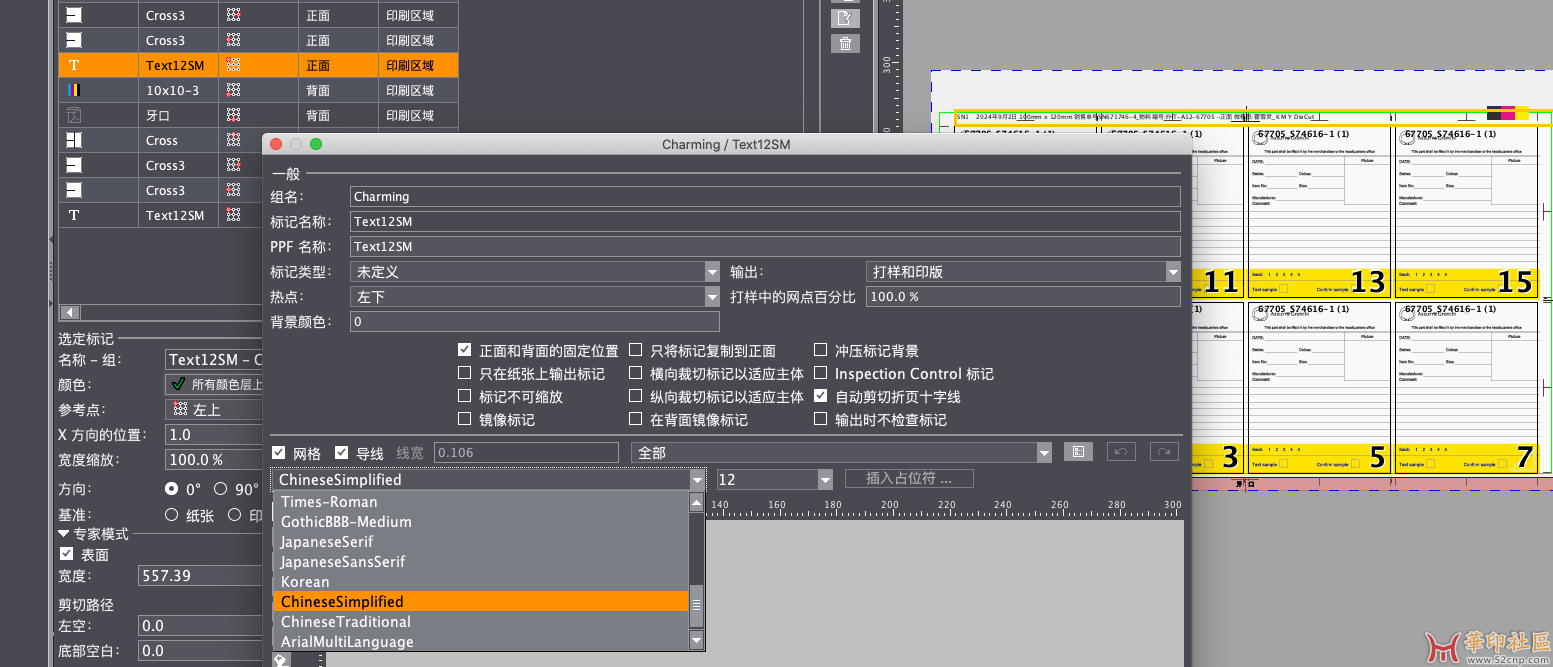The image size is (1553, 667).
Task: Choose GothicBBB-Medium from the font list
Action: [481, 522]
